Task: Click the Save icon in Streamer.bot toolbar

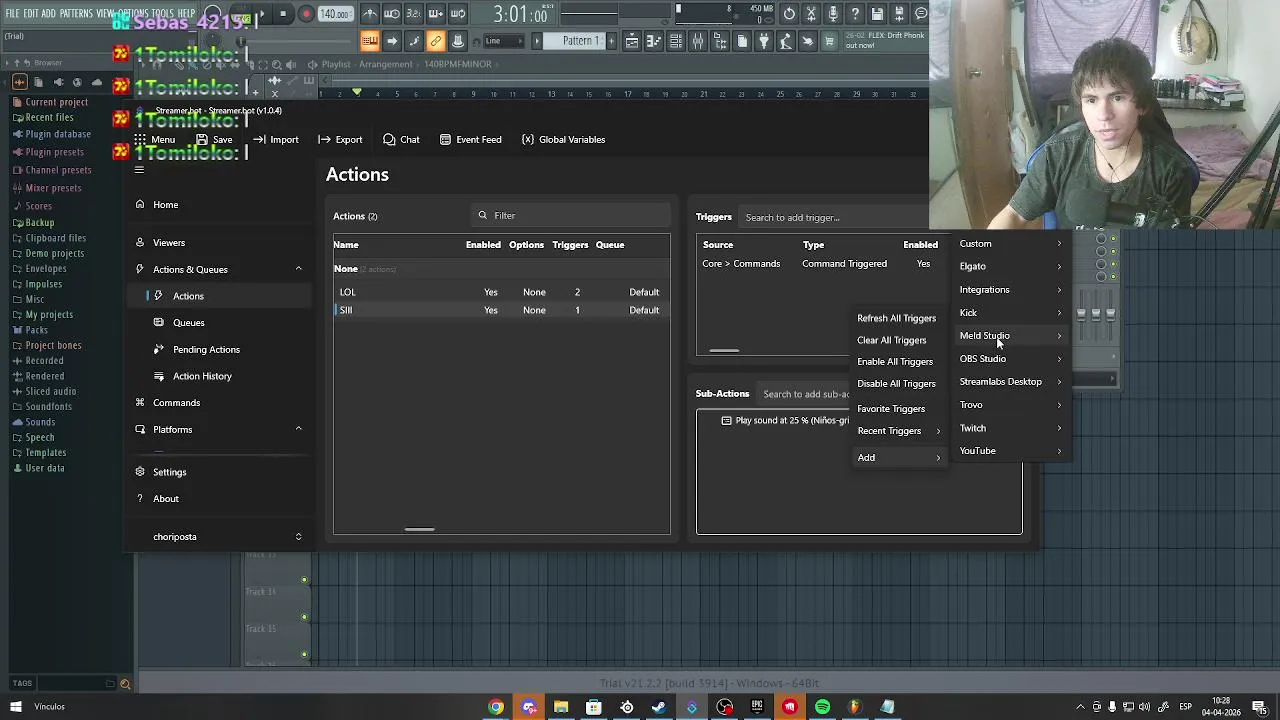Action: tap(202, 140)
